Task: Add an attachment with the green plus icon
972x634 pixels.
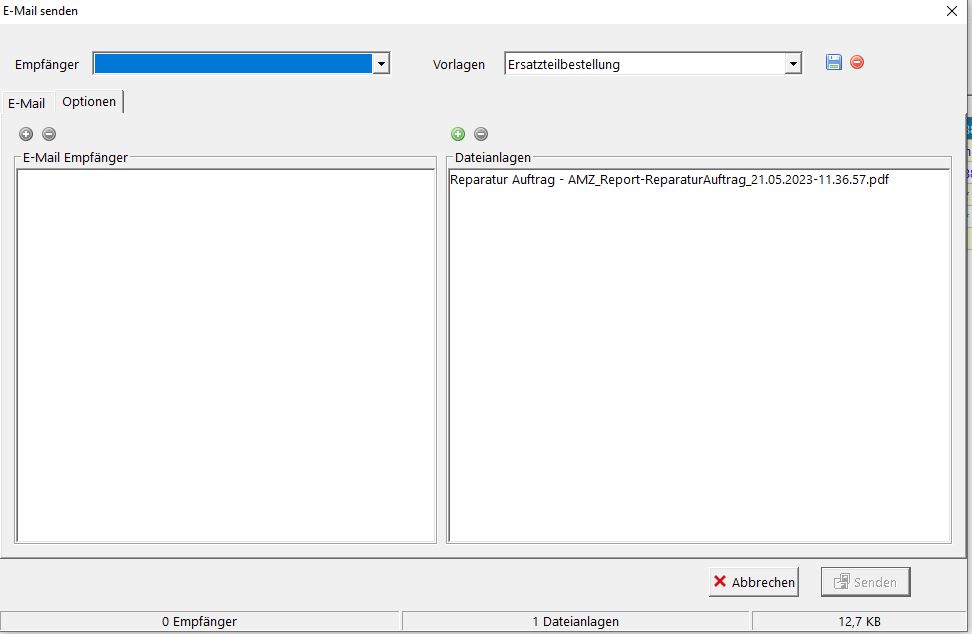Action: tap(458, 134)
